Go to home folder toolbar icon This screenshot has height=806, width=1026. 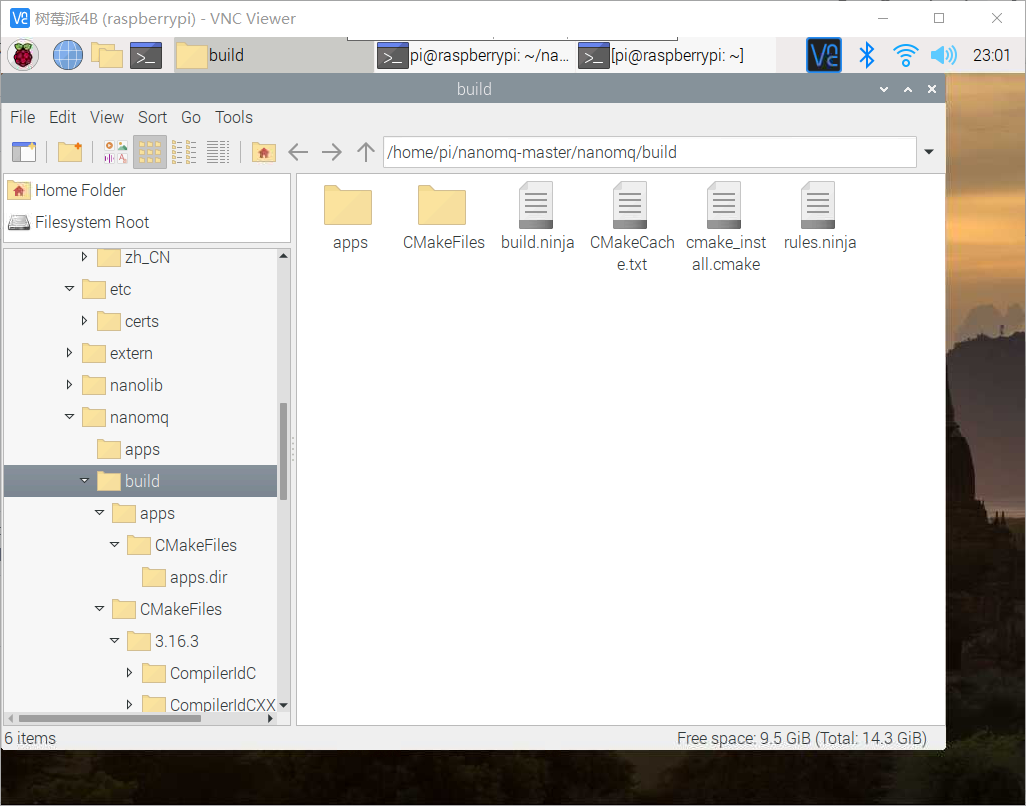click(264, 152)
